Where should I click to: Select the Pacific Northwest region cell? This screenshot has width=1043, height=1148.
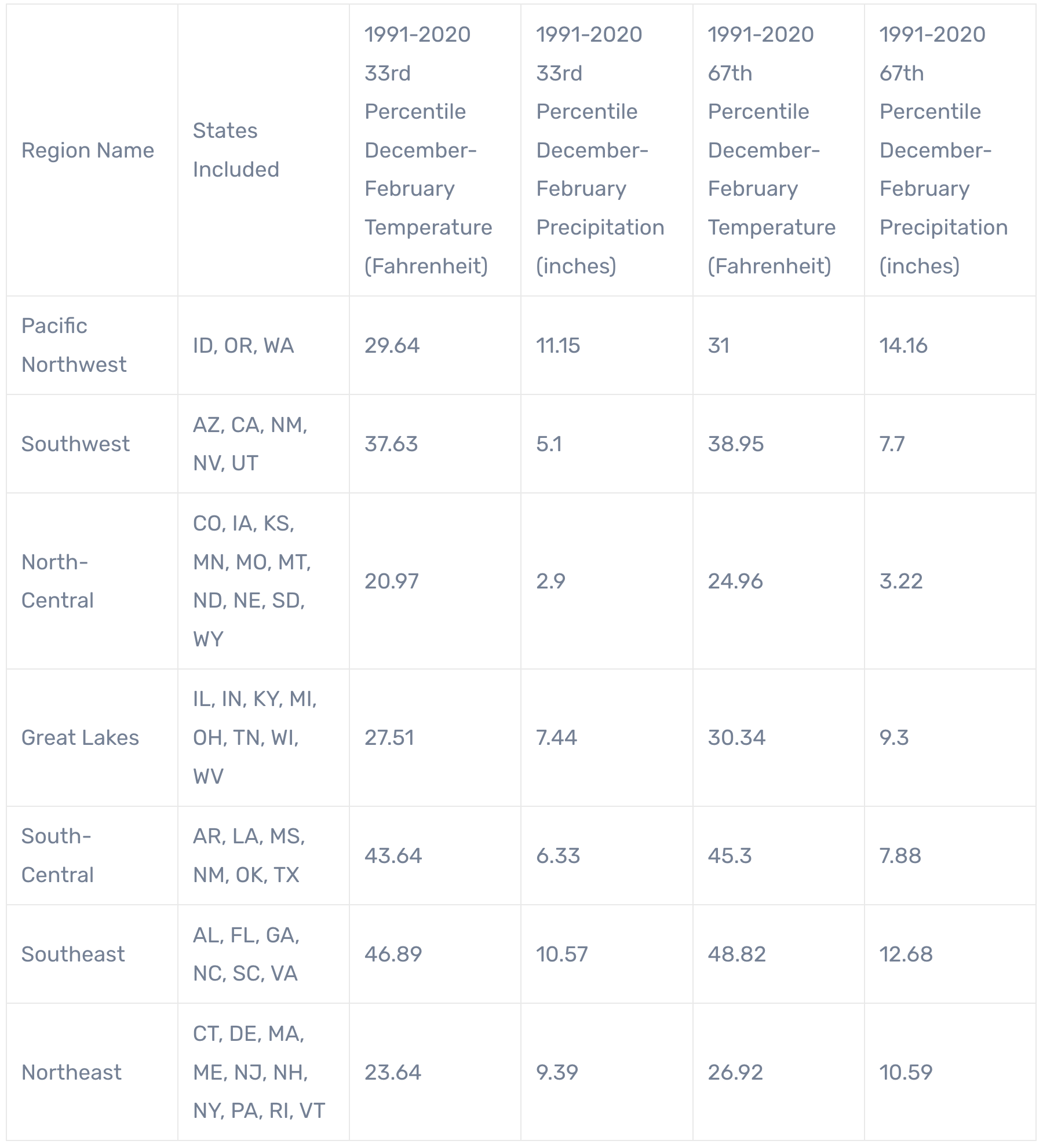[x=74, y=345]
